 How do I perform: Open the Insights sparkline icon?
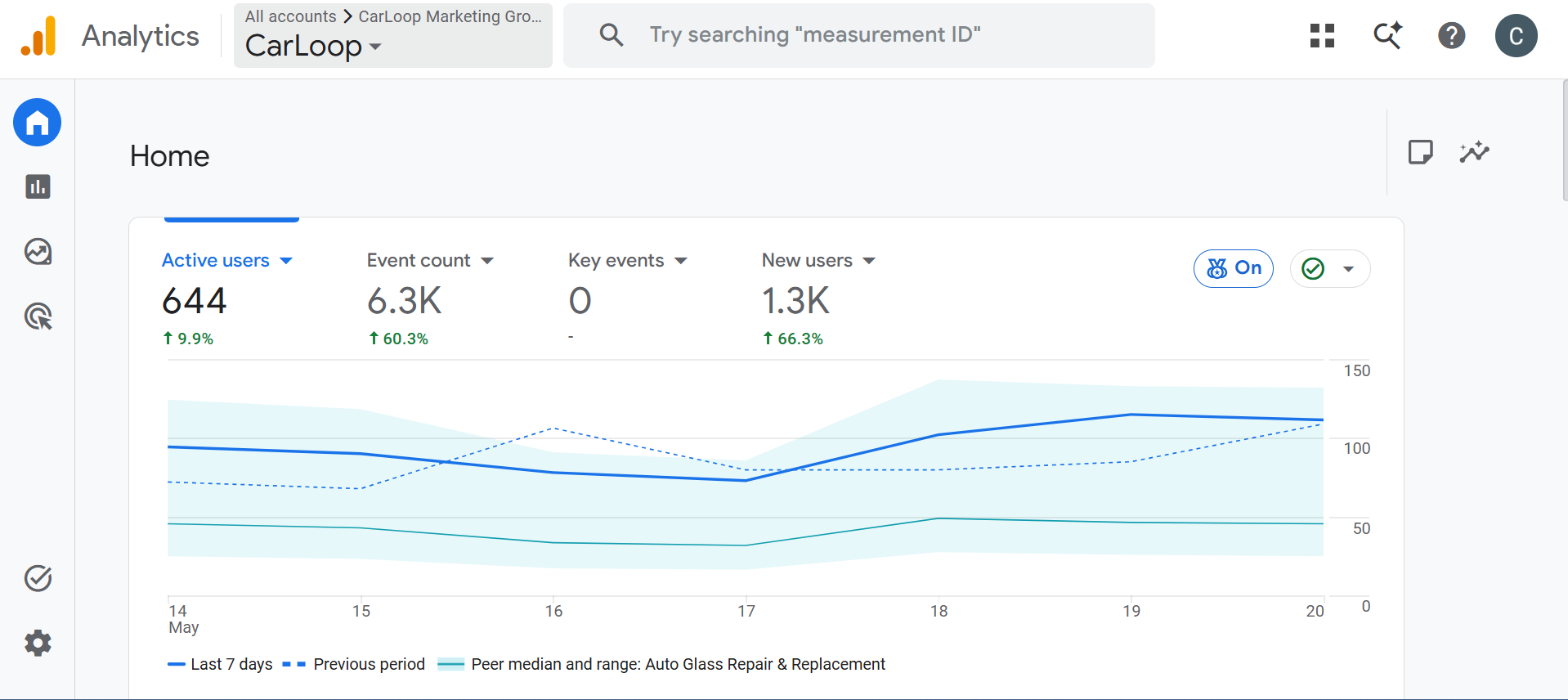[1475, 152]
